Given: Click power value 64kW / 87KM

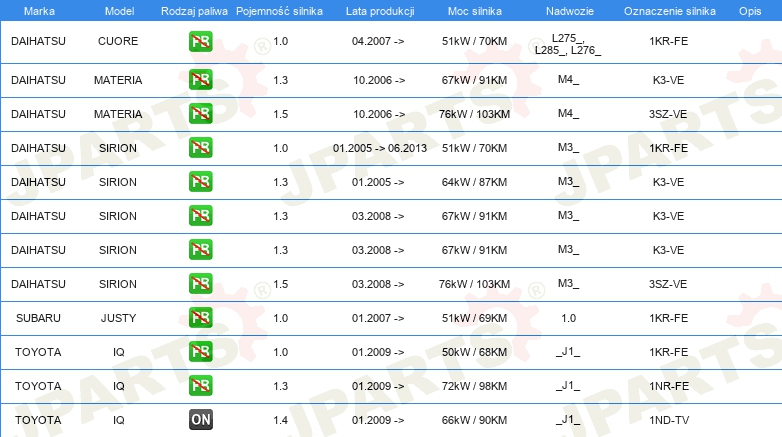Looking at the screenshot, I should pos(474,182).
